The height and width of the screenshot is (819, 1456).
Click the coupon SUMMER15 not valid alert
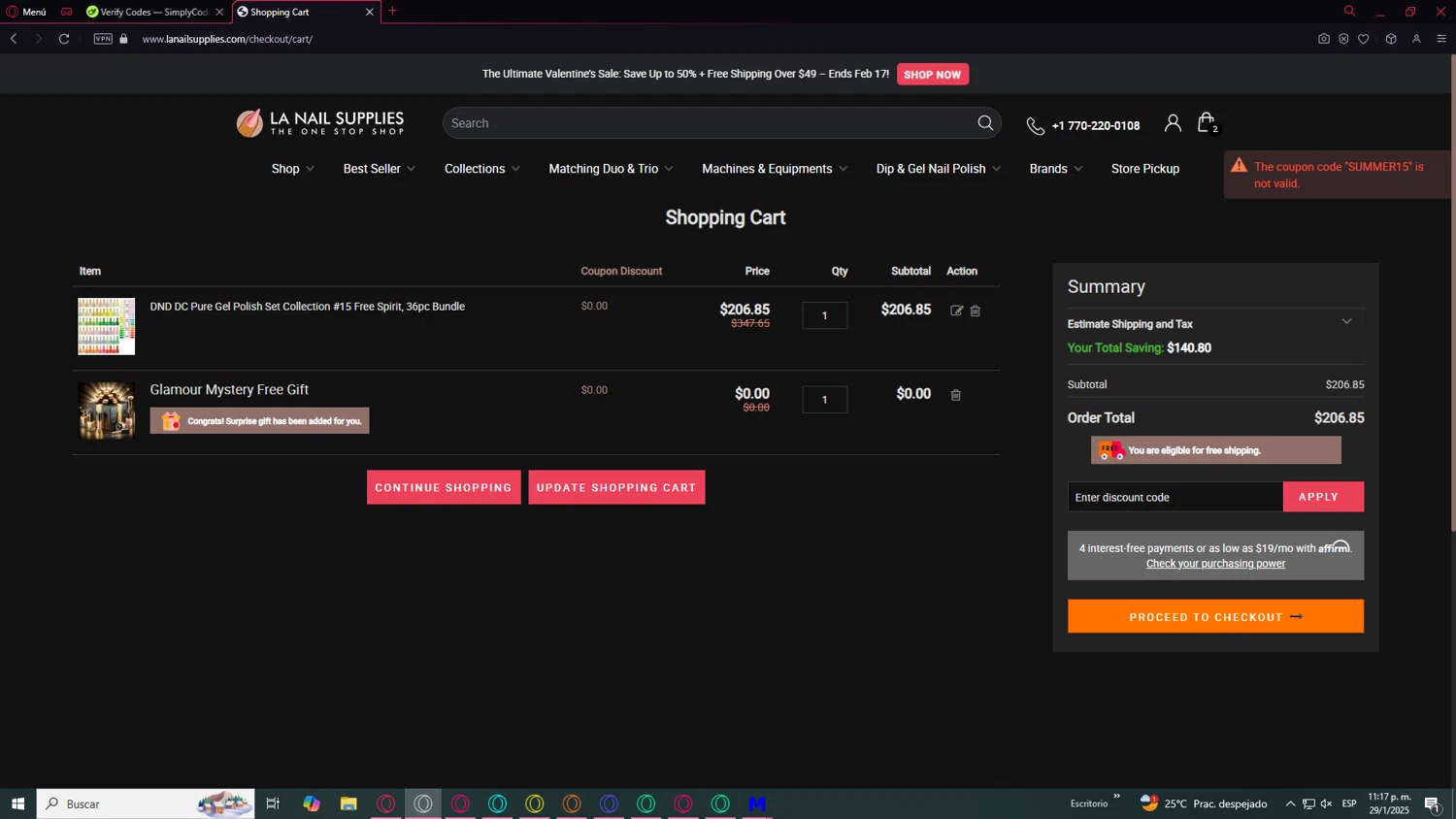point(1337,175)
